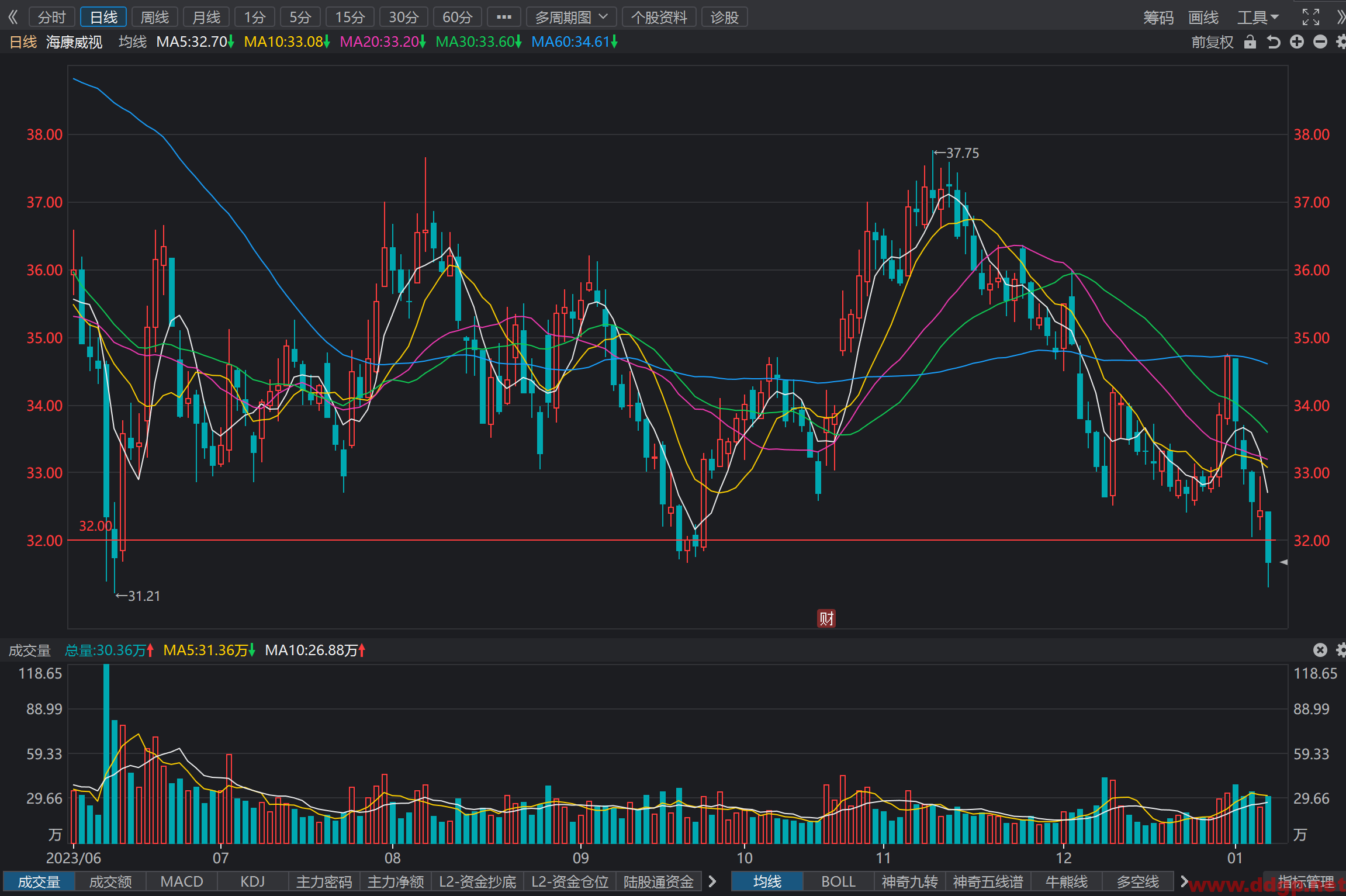Choose the 60分 period

(x=458, y=17)
